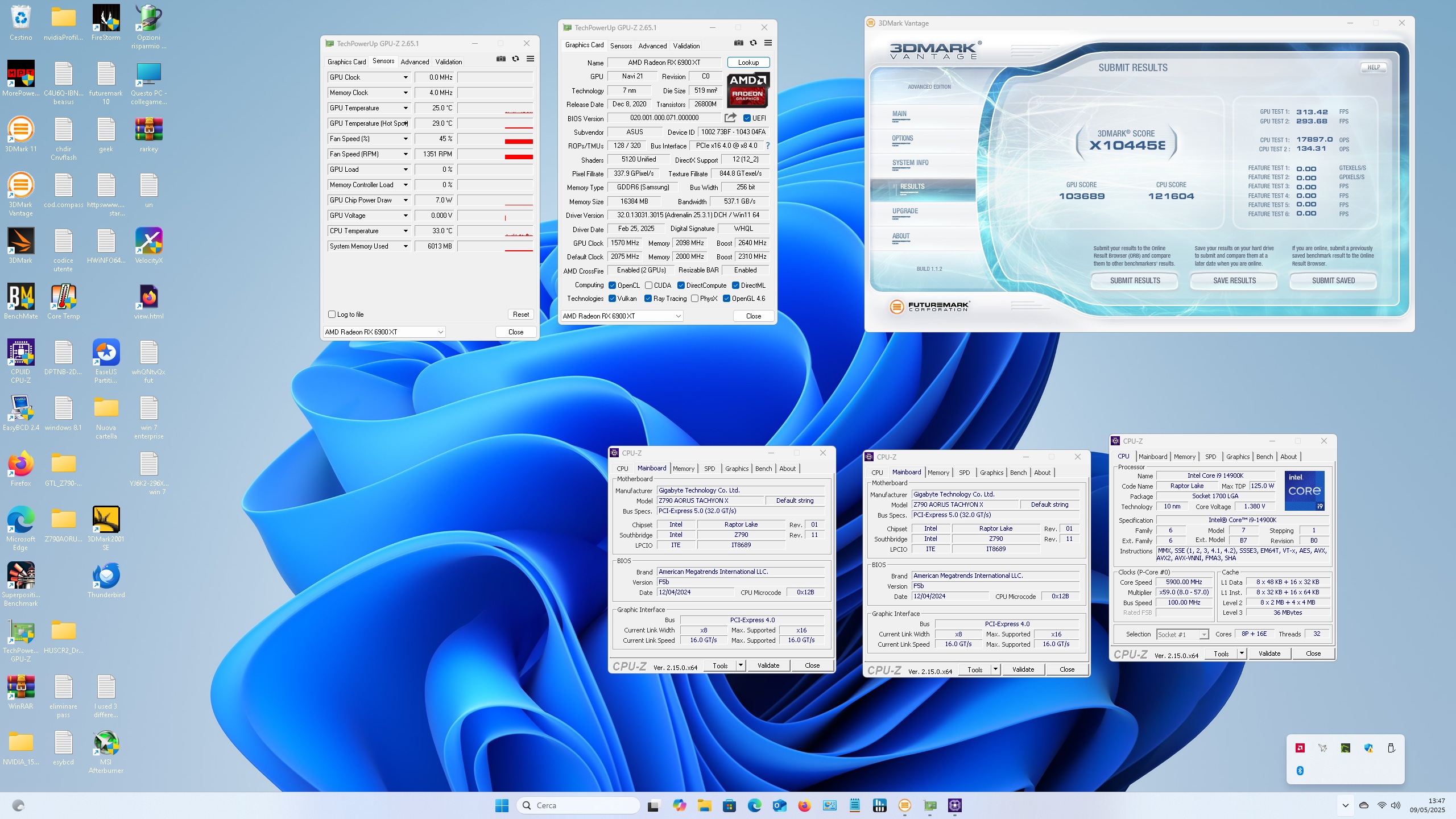1456x819 pixels.
Task: Expand the Fan Speed (RPM) sensor dropdown
Action: pos(406,154)
